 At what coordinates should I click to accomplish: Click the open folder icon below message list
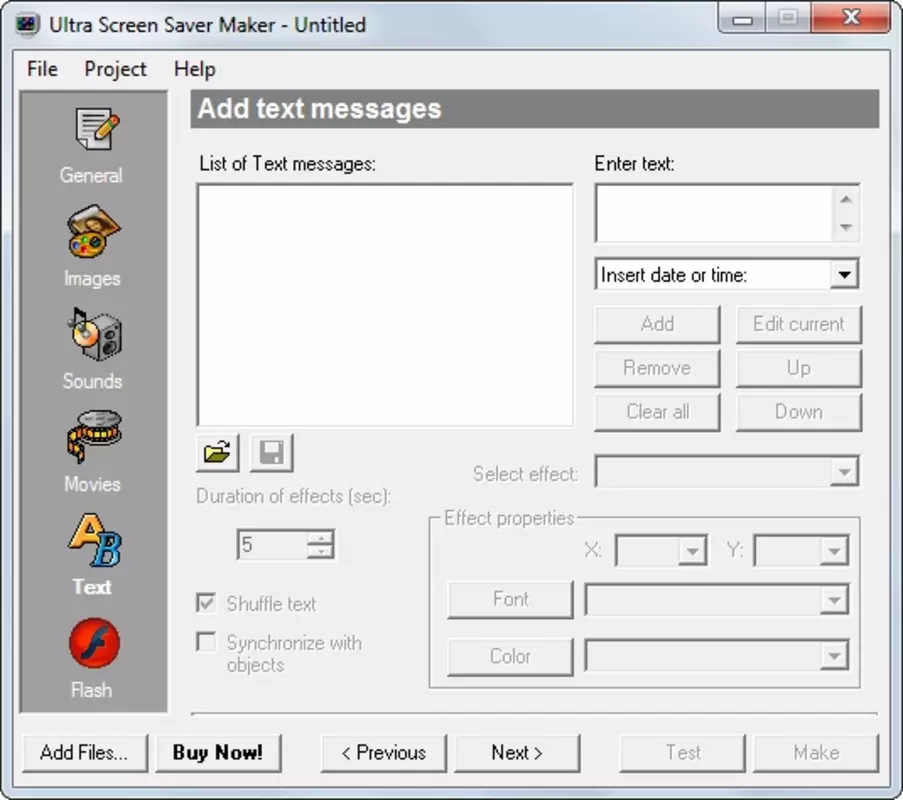tap(217, 453)
